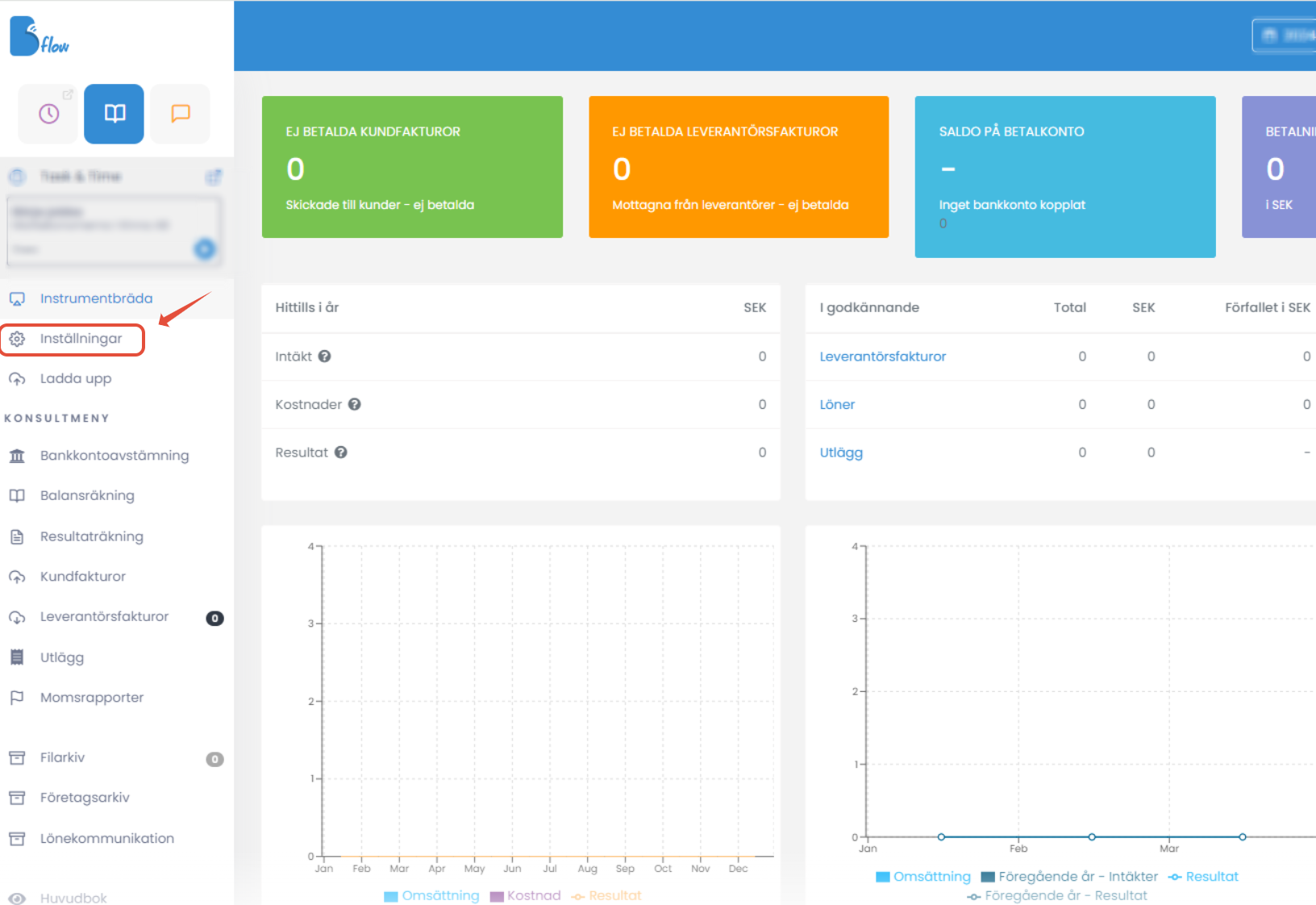Click the Utlägg receipt icon in sidebar

point(17,657)
